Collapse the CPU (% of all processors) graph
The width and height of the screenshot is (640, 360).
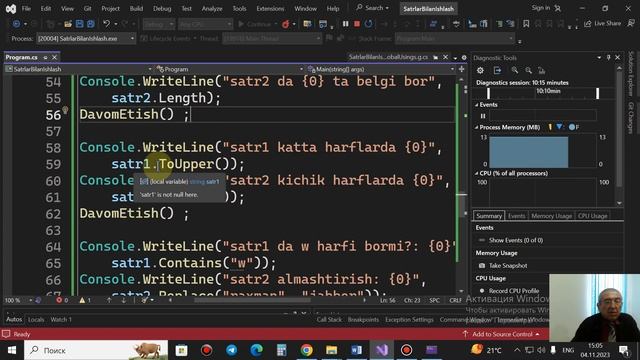[x=476, y=173]
